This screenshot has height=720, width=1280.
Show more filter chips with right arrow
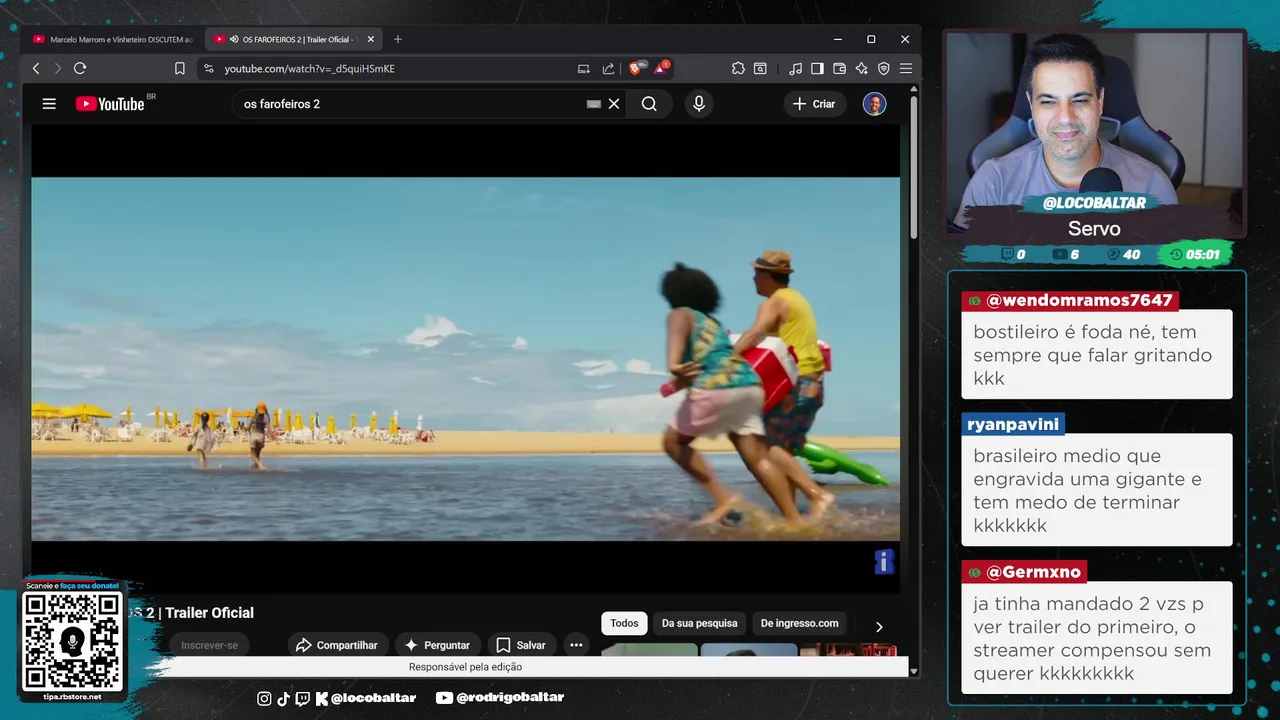point(879,627)
